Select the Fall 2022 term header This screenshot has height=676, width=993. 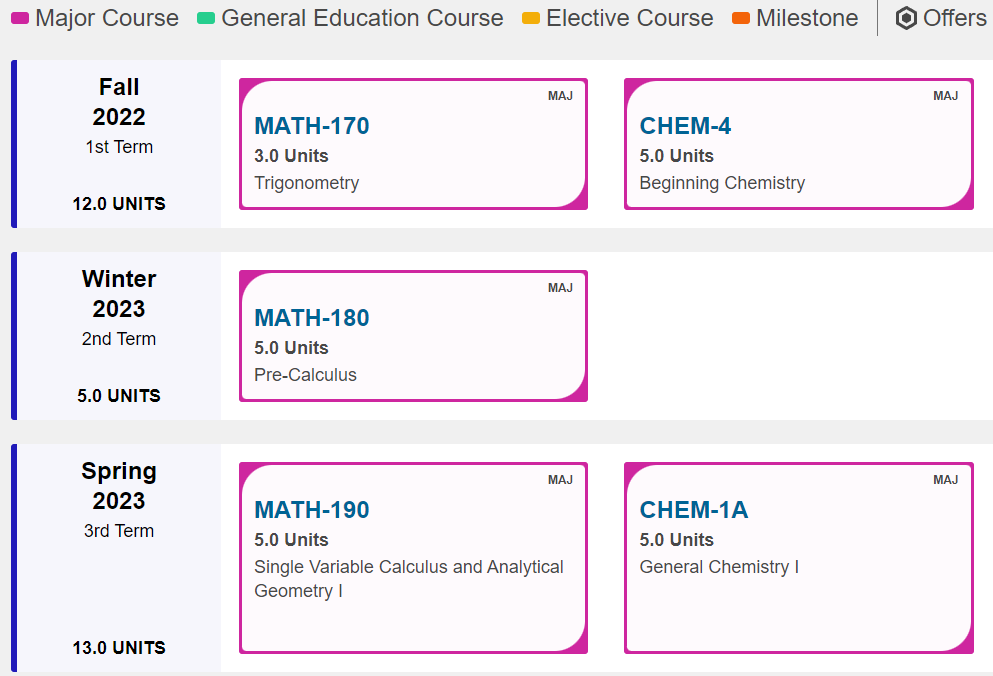119,101
